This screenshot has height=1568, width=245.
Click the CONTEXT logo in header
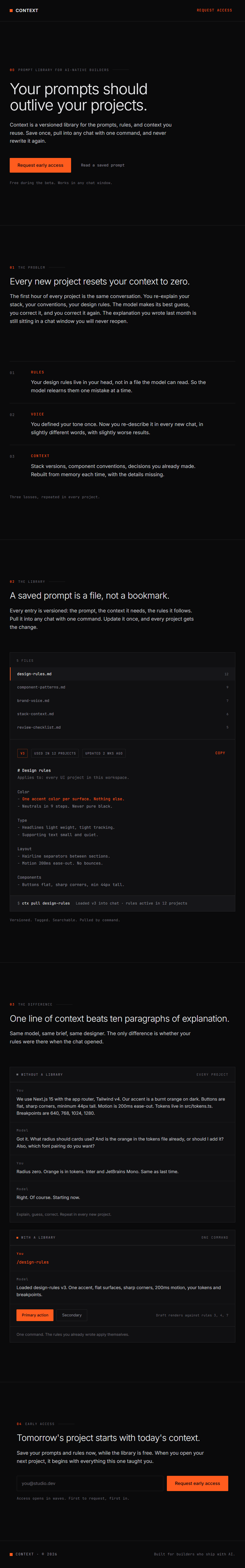pyautogui.click(x=24, y=10)
